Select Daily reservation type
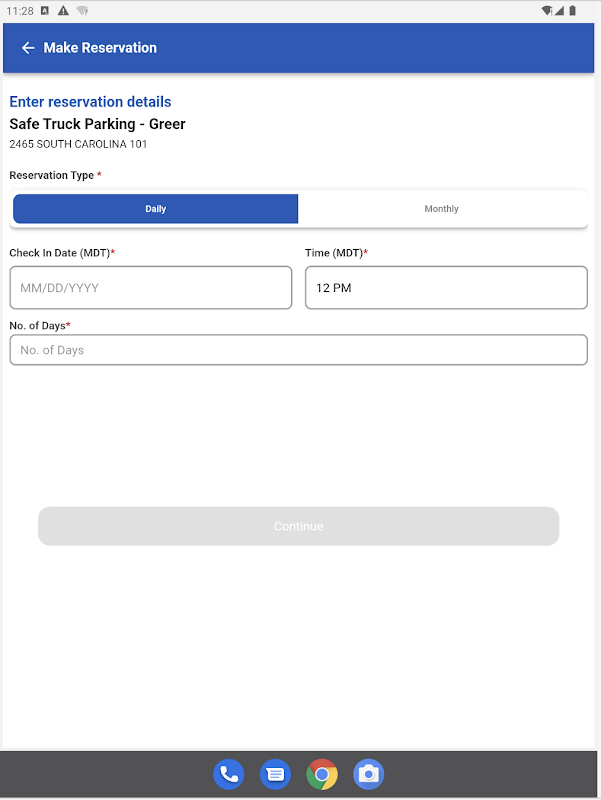 point(155,209)
